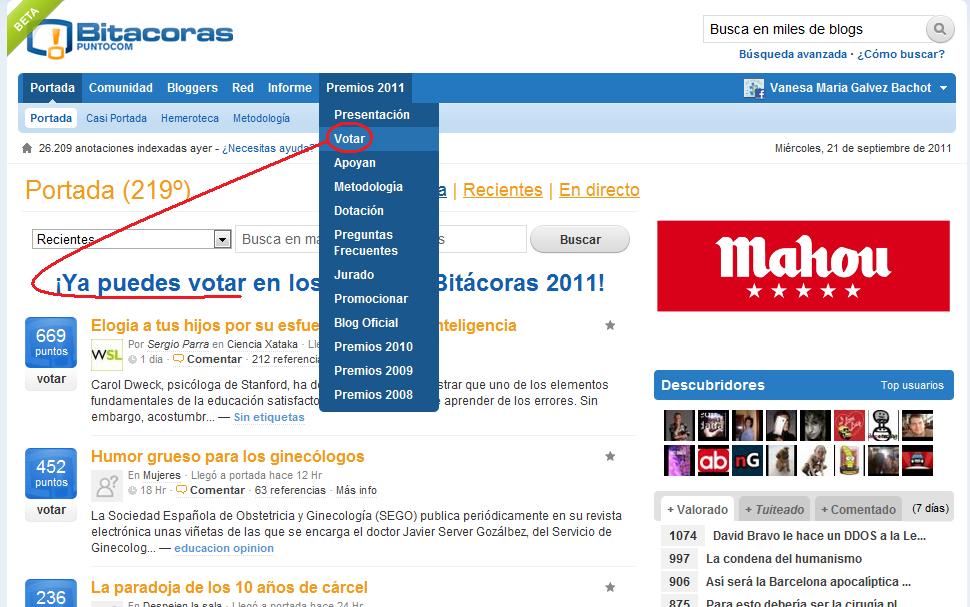Image resolution: width=970 pixels, height=607 pixels.
Task: Star the La paradoja de los 10 años post
Action: pyautogui.click(x=610, y=587)
